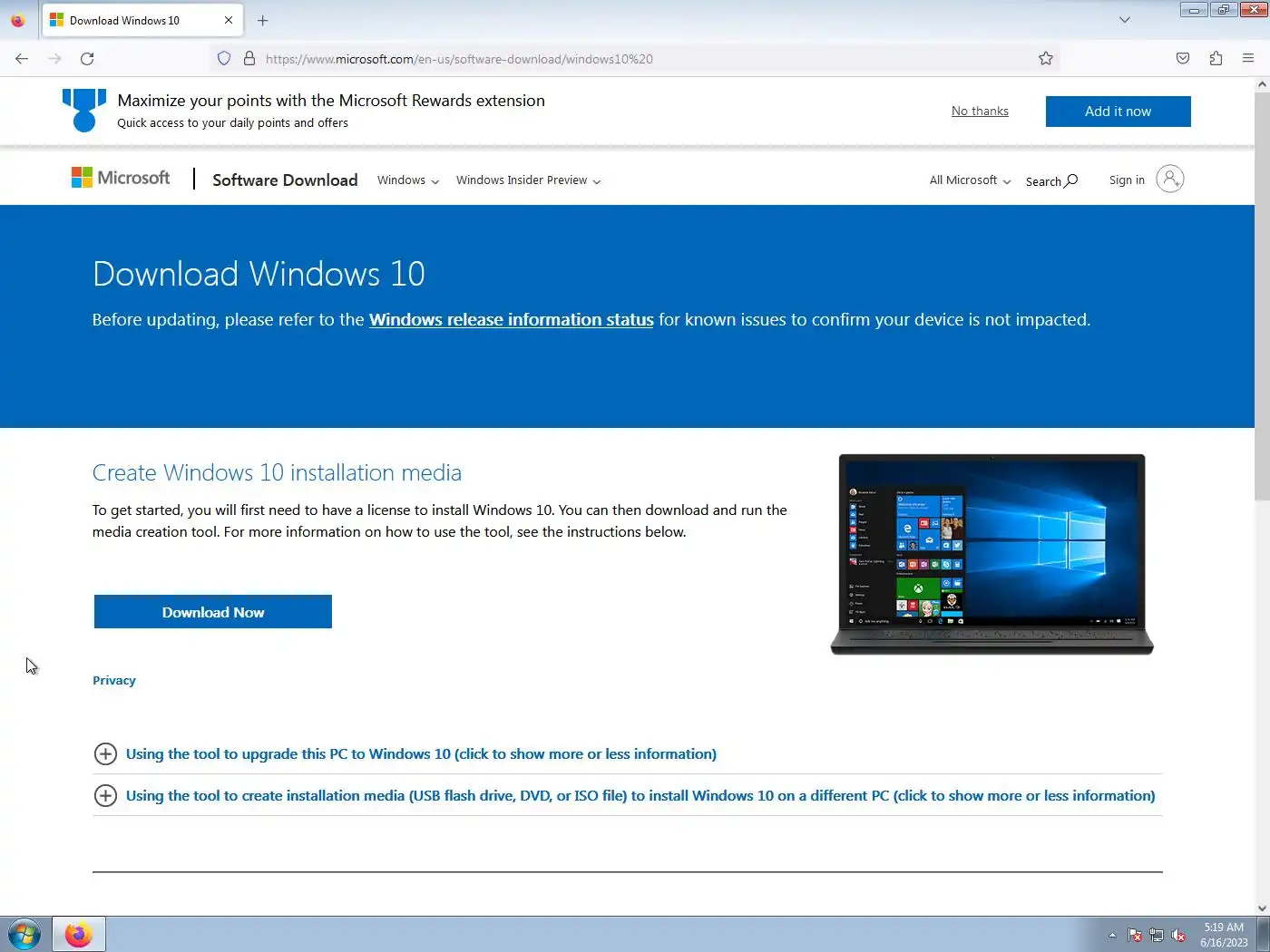Click the Add it now button
The width and height of the screenshot is (1270, 952).
point(1118,112)
